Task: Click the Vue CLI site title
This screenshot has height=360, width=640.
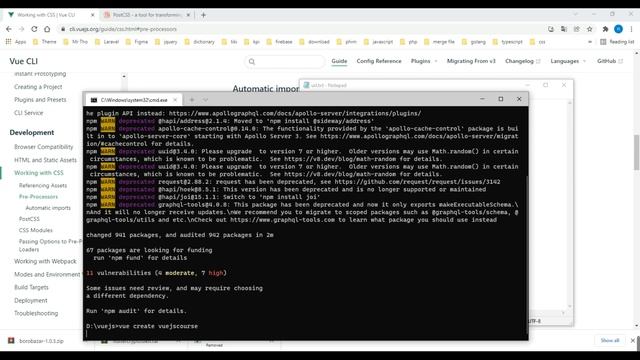Action: point(24,61)
